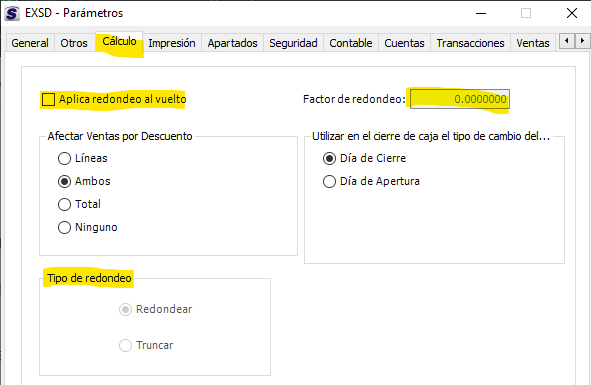This screenshot has width=591, height=385.
Task: Click the Utilizar en el cierre de caja label
Action: (431, 136)
